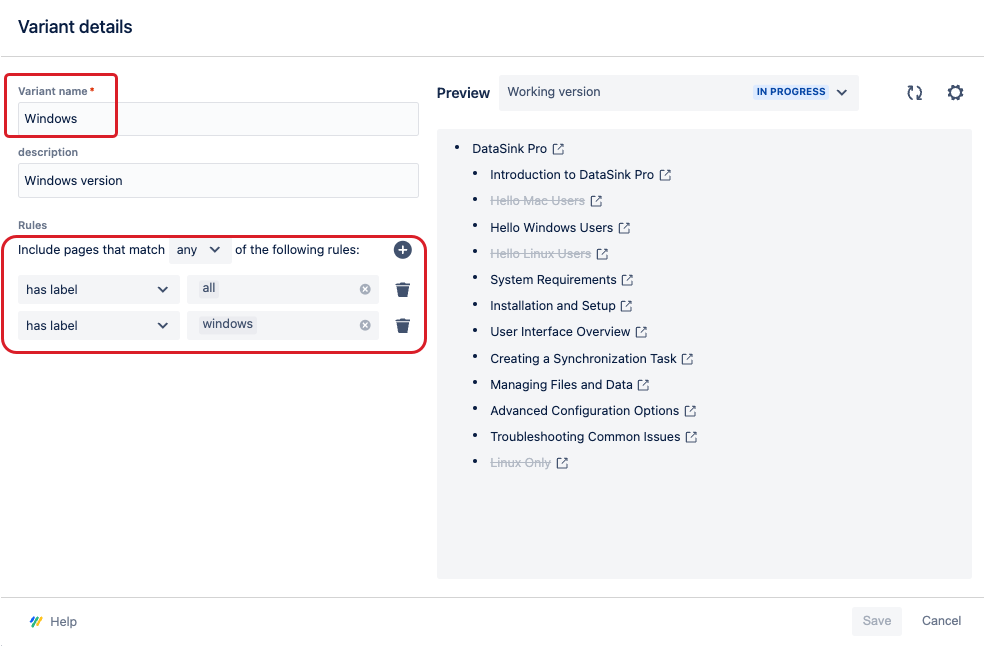Open Introduction to DataSink Pro page
The height and width of the screenshot is (646, 984).
pos(572,175)
